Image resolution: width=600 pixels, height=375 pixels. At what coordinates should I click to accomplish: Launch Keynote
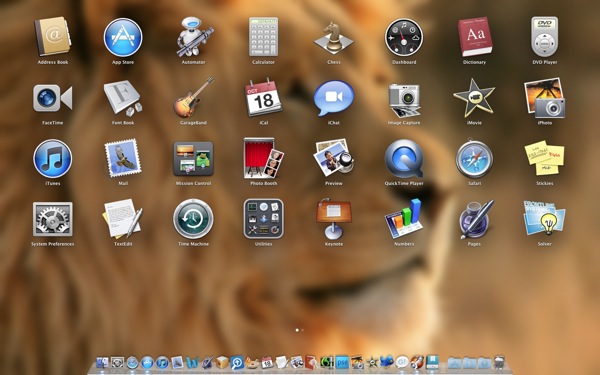[334, 219]
